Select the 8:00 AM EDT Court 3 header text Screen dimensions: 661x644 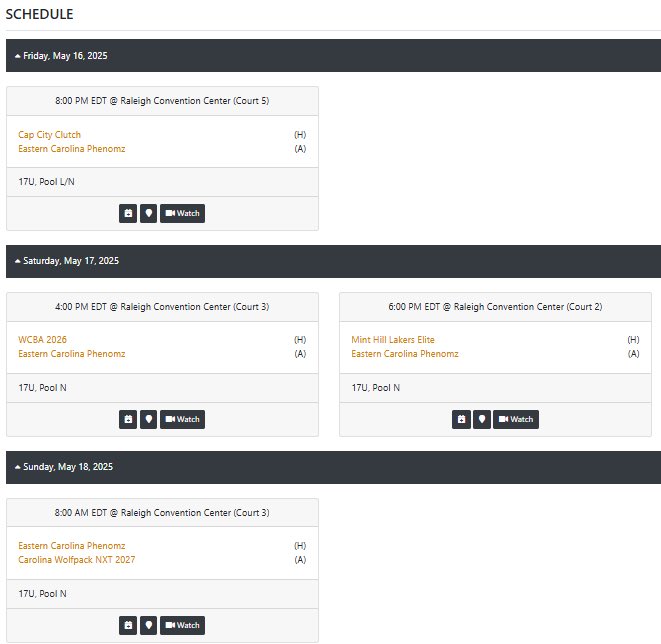coord(162,513)
